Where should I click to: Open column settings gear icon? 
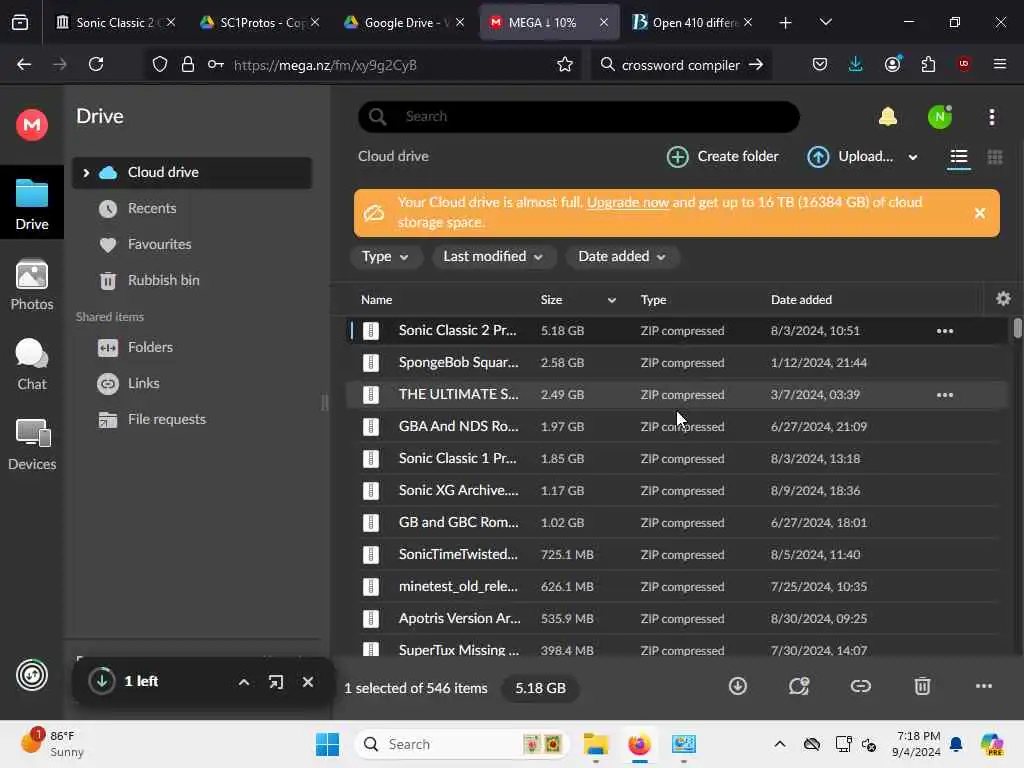(1003, 298)
